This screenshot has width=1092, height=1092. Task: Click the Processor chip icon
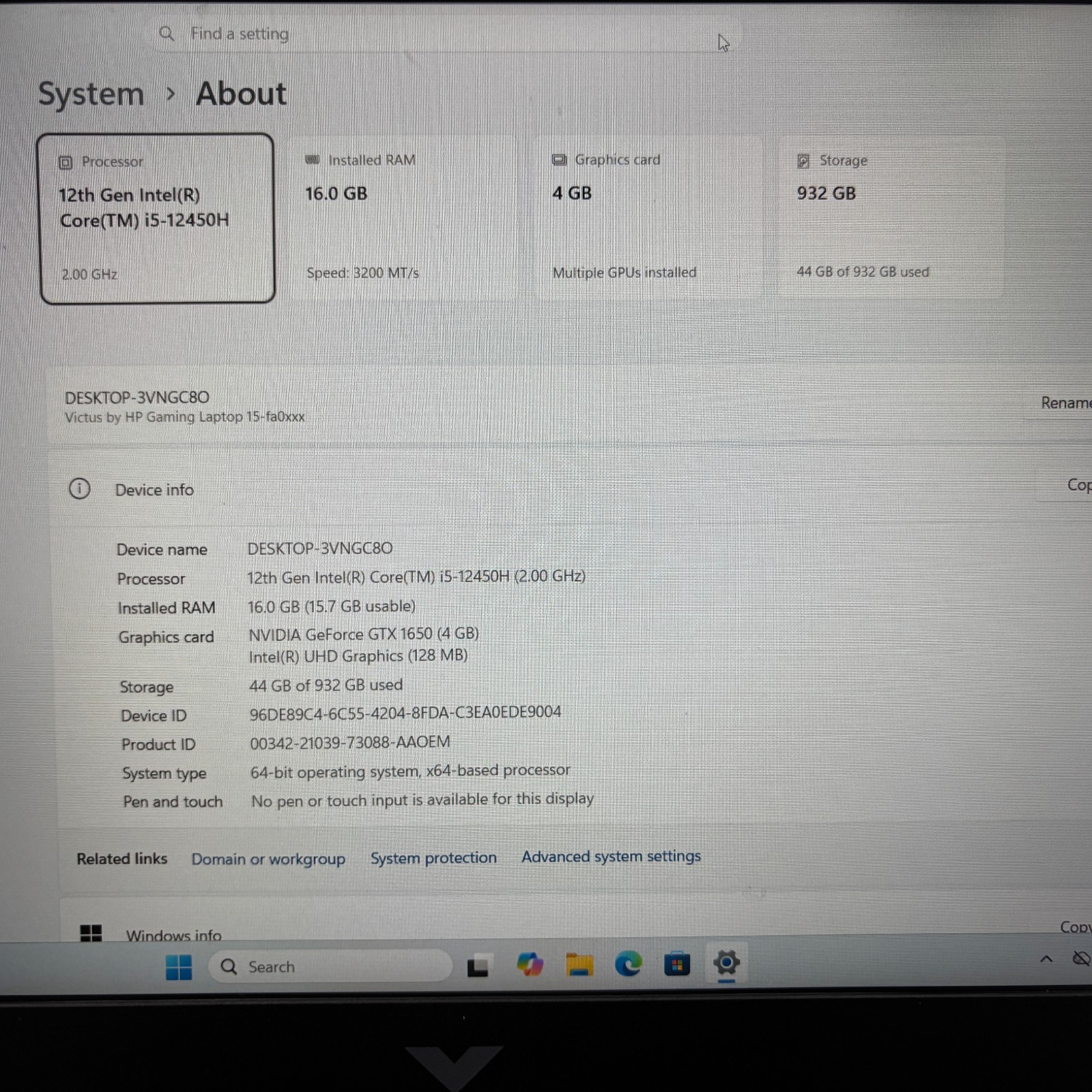(x=66, y=162)
